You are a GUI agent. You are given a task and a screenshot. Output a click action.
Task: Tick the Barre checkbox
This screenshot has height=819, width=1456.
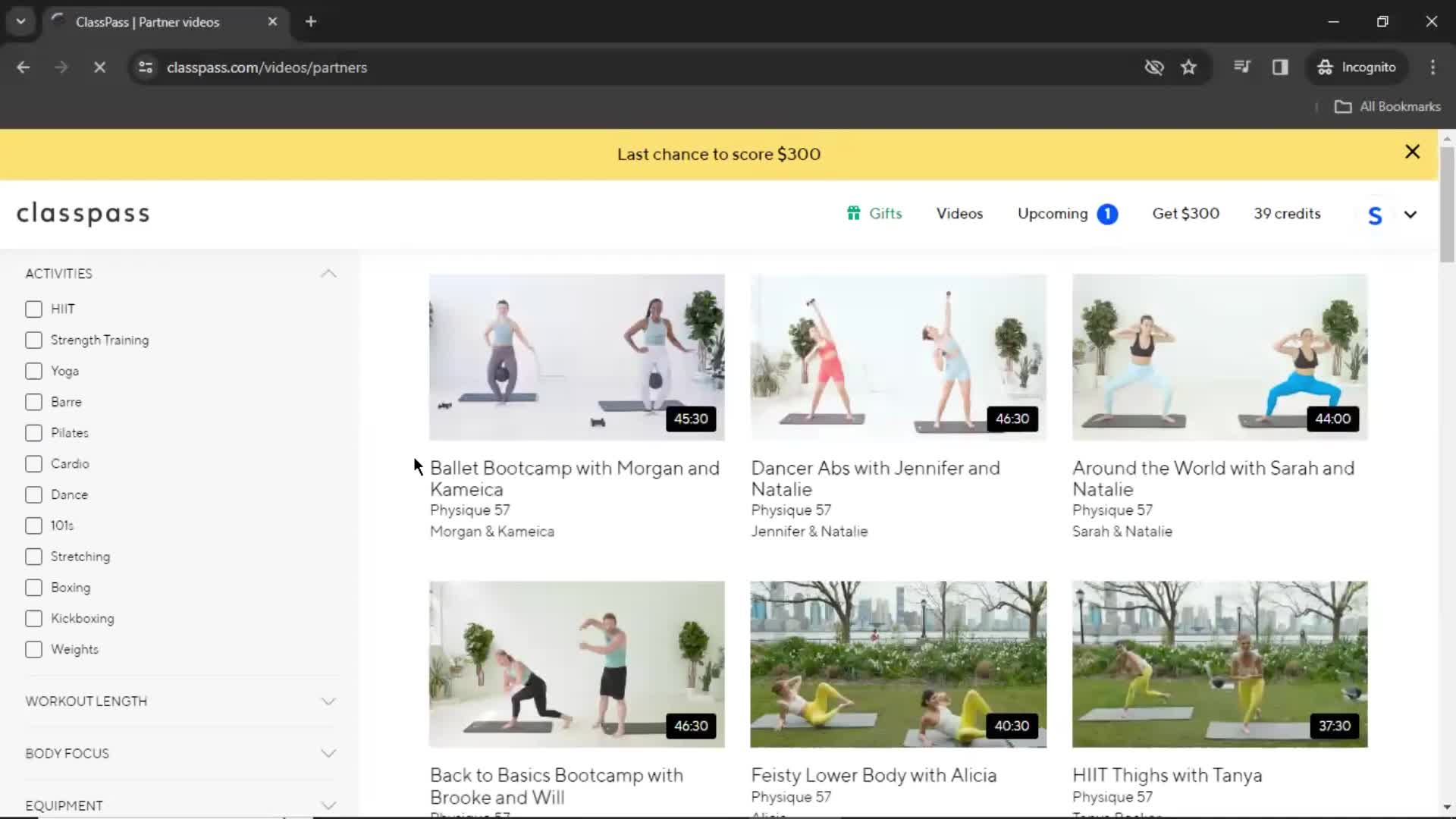33,403
